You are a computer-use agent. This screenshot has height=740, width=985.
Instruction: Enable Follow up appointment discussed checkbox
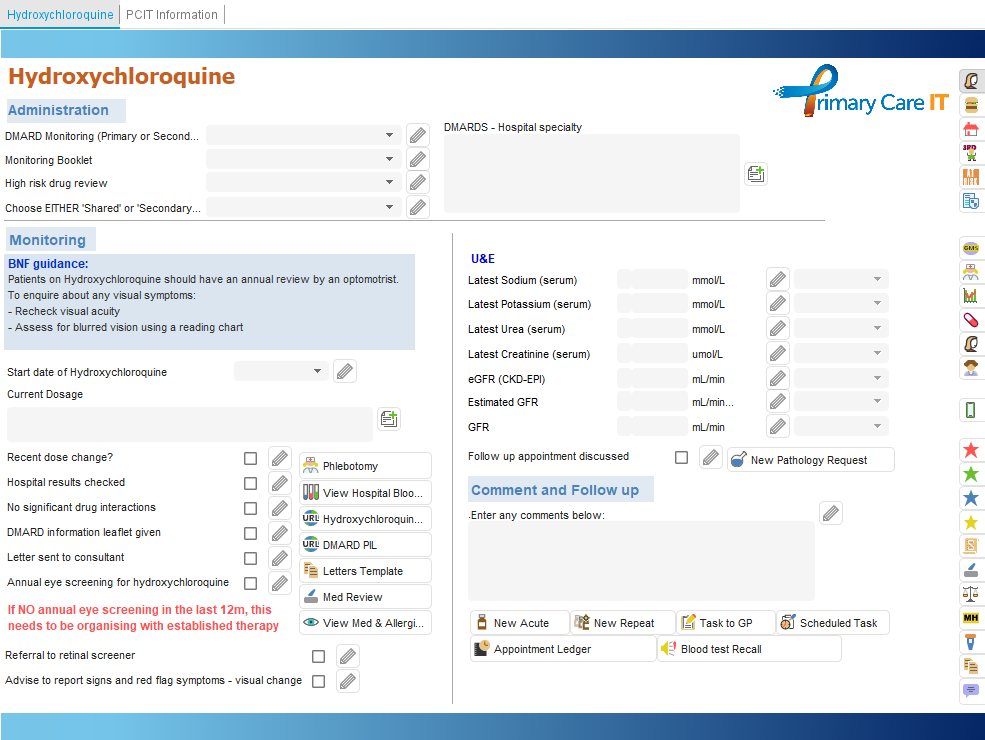681,457
